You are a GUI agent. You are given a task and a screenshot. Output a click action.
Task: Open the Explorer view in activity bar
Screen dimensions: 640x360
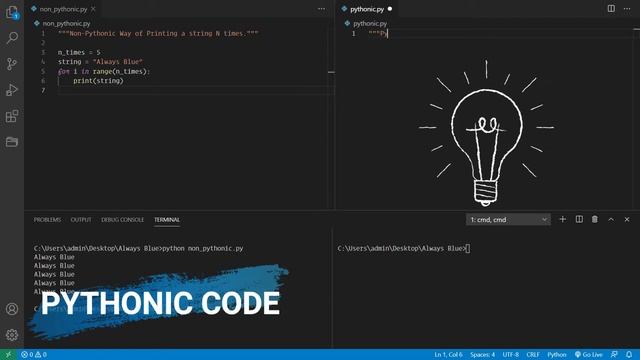[x=12, y=12]
